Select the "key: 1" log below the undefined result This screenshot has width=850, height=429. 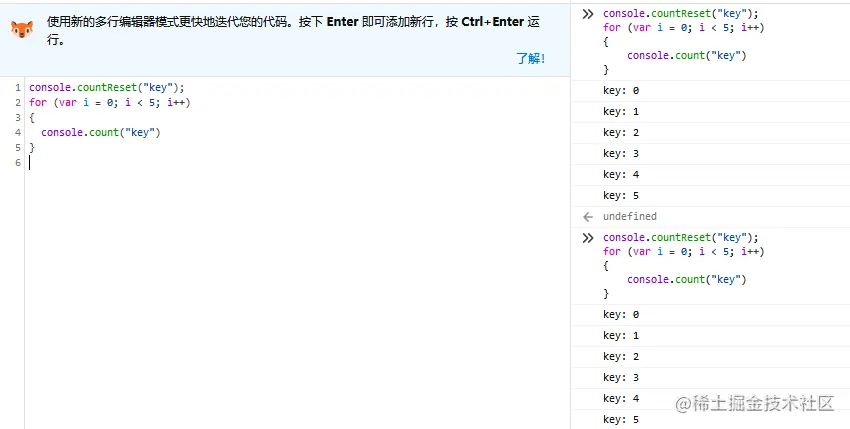pyautogui.click(x=711, y=336)
